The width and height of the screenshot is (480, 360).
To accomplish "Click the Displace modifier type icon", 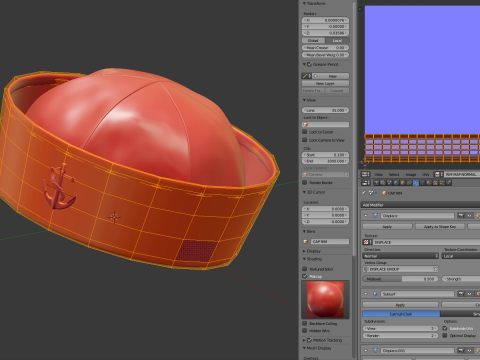I will pyautogui.click(x=375, y=215).
